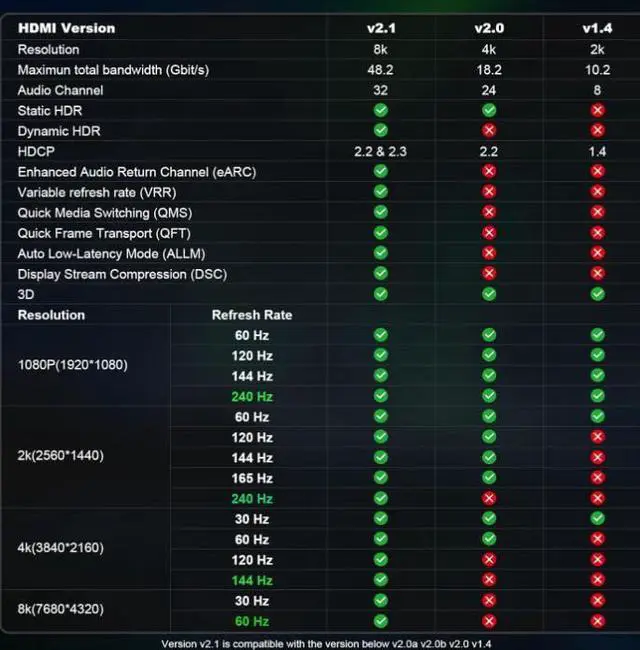Select the 4k 30 Hz checkmark under v1.4
Screen dimensions: 640x650
pos(597,519)
